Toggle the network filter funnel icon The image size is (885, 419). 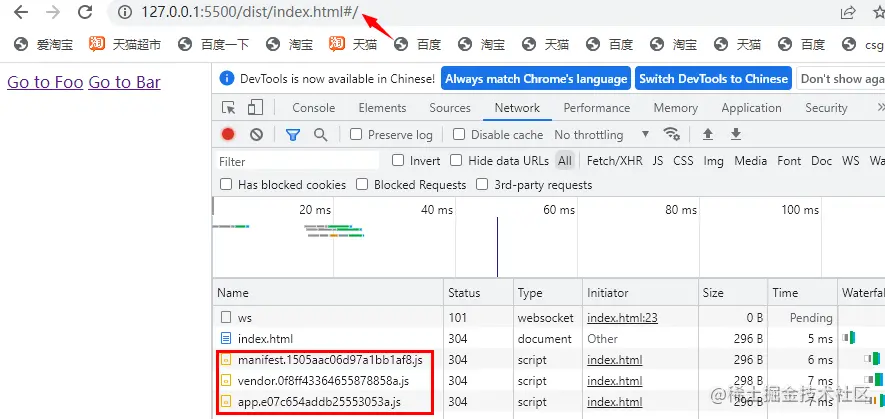coord(292,134)
